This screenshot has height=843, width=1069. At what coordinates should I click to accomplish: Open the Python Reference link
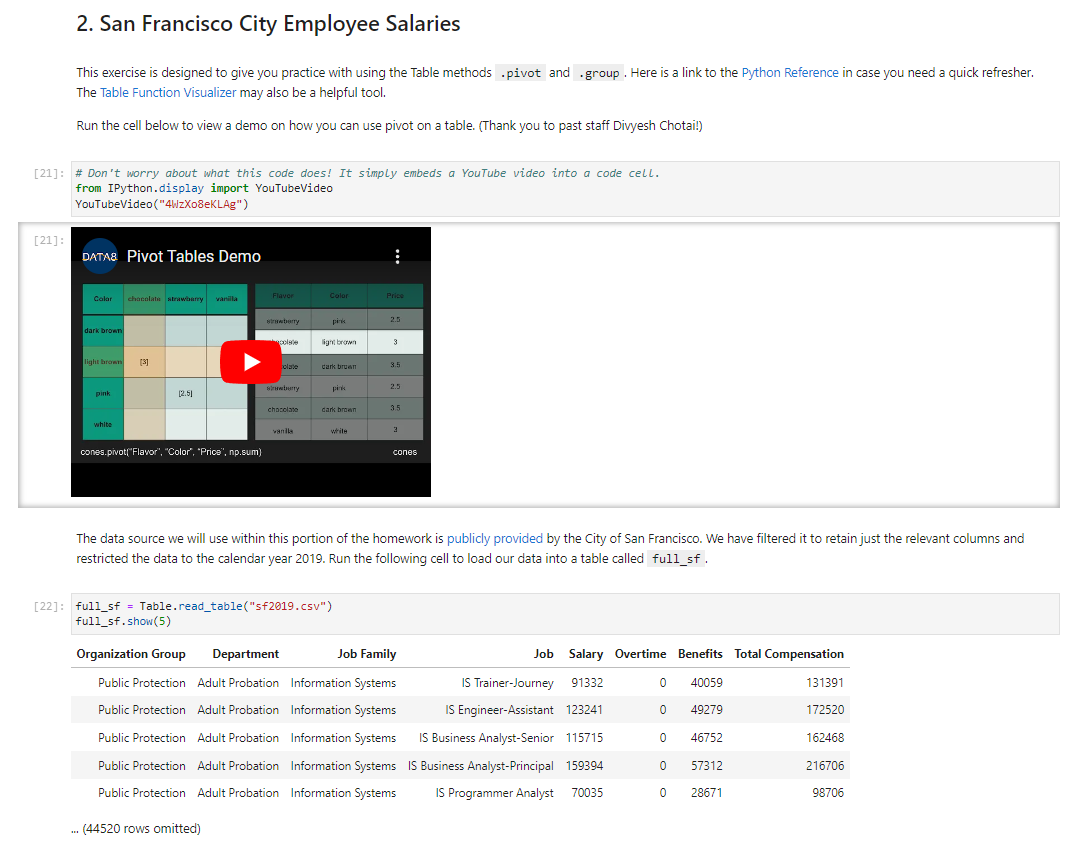(789, 72)
